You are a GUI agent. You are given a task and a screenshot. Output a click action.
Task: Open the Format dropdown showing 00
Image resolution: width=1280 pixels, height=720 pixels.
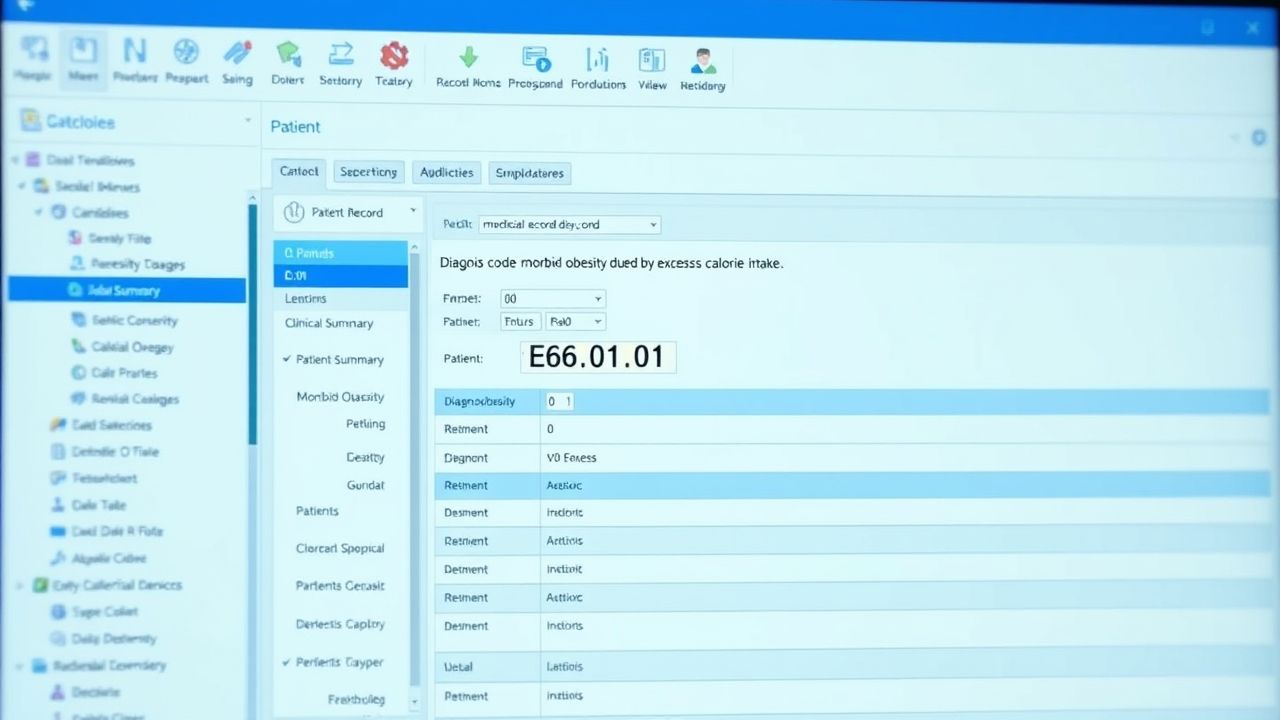(x=552, y=298)
